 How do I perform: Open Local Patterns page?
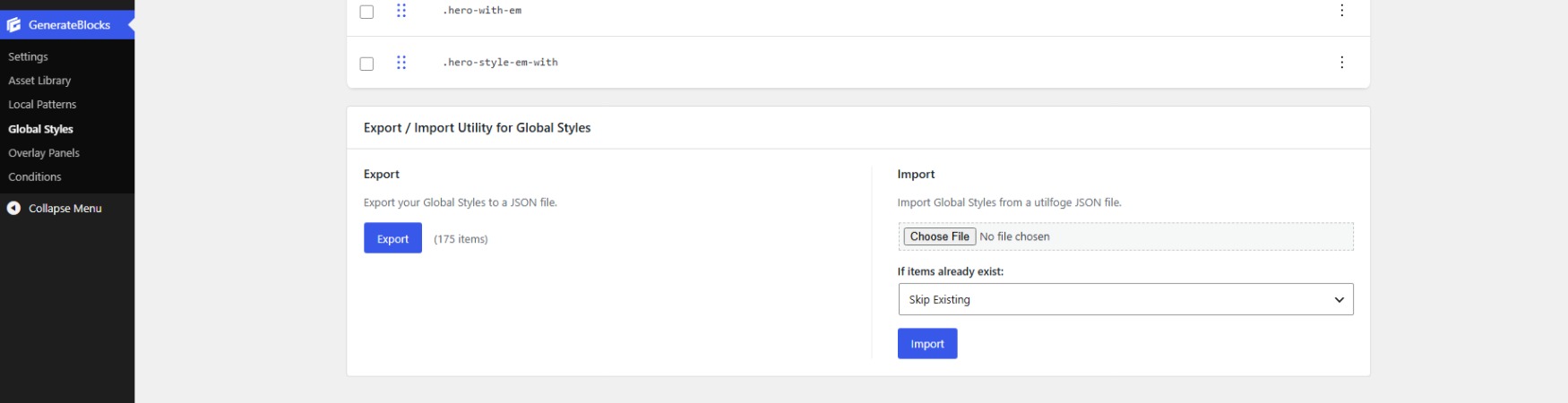coord(42,105)
